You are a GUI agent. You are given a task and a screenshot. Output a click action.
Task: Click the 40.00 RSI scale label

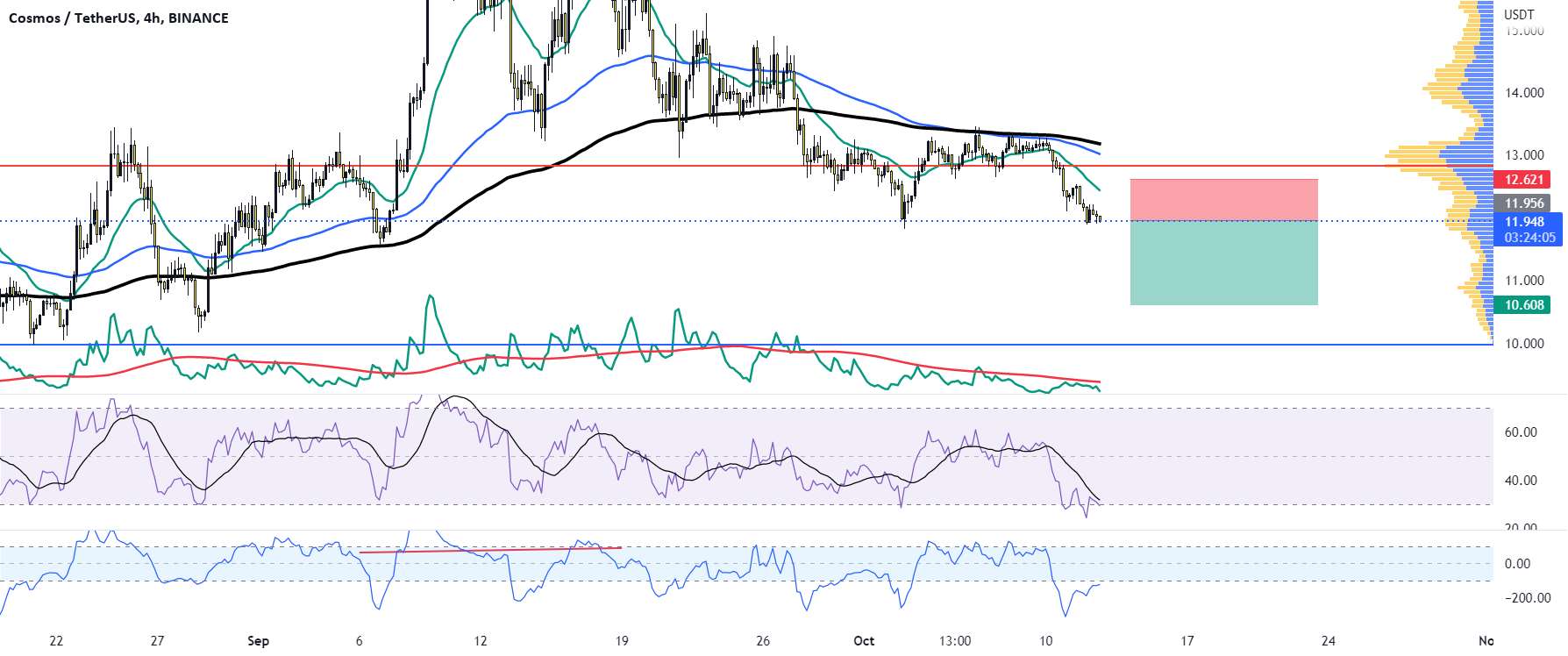pyautogui.click(x=1521, y=481)
